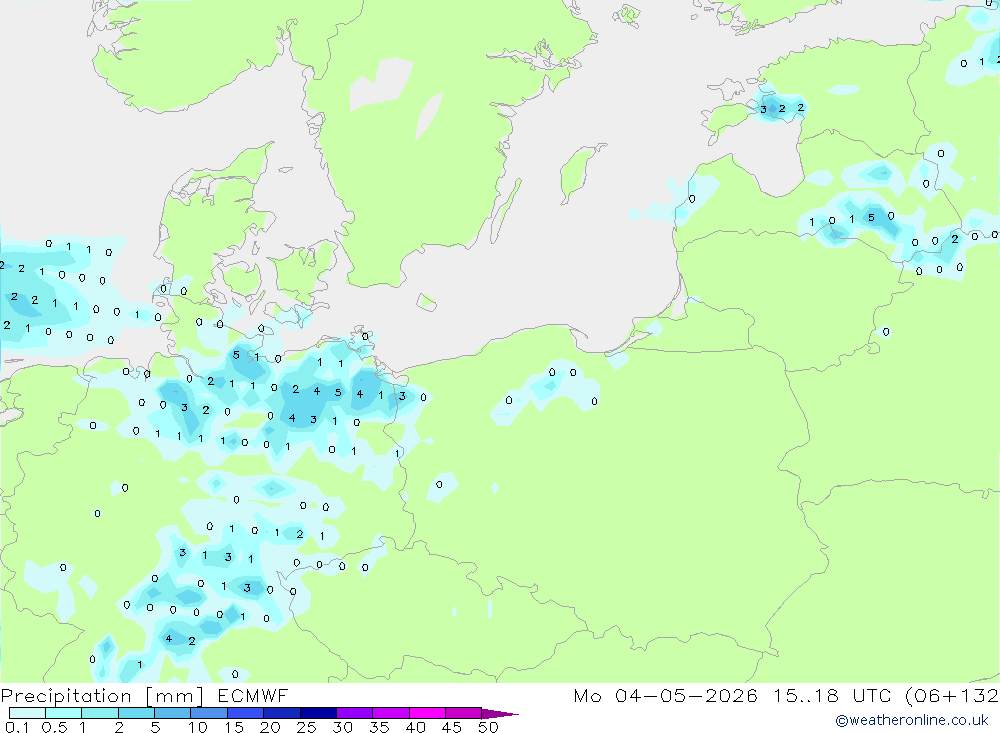Click the date 'Mo 04-05-2026'
Screen dimensions: 1000x733
[666, 695]
